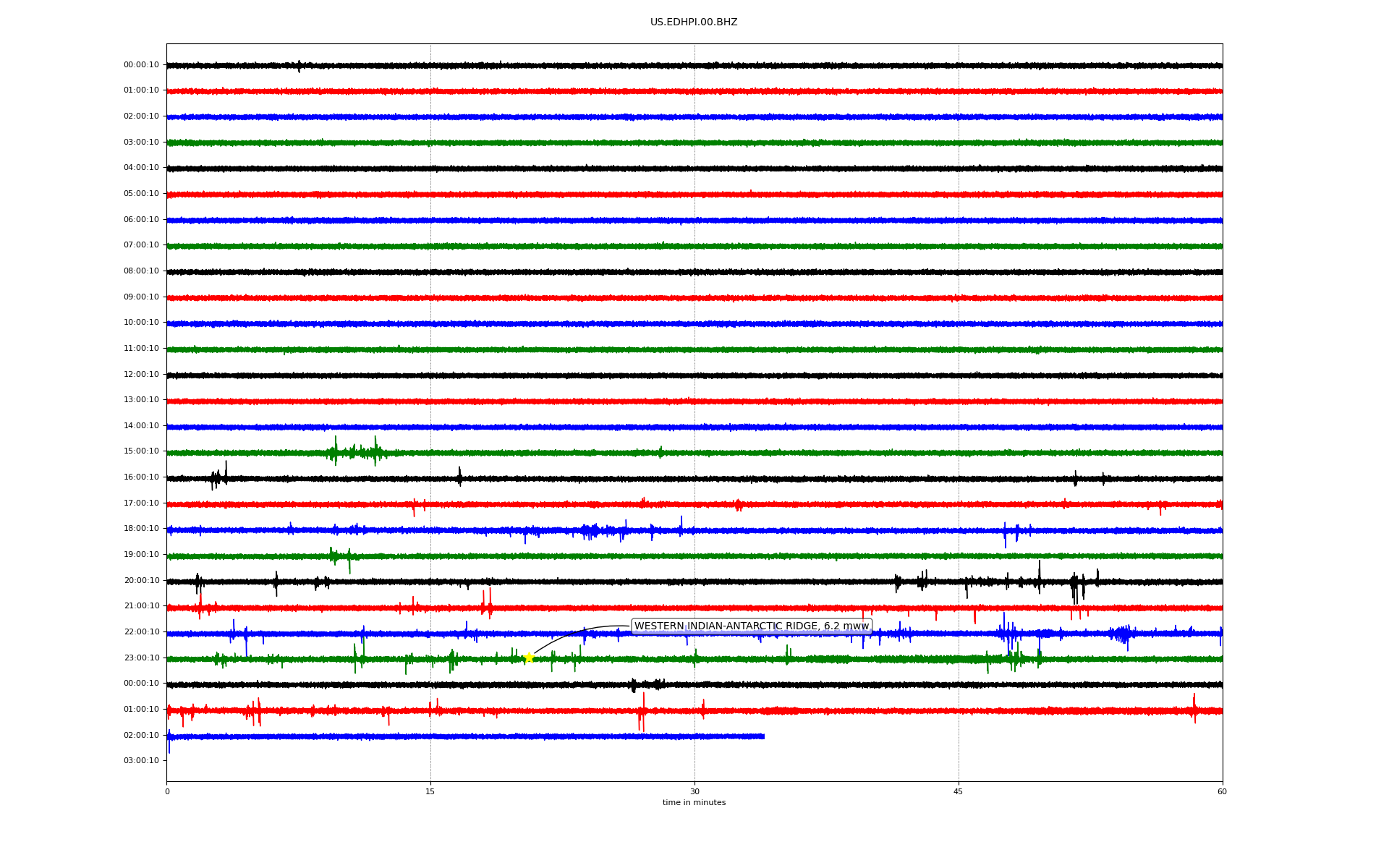Screen dimensions: 1389x868
Task: Click the green burst on the 15:00:10 trace
Action: pyautogui.click(x=356, y=452)
